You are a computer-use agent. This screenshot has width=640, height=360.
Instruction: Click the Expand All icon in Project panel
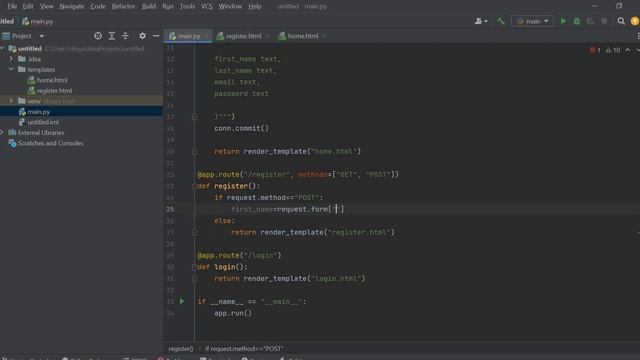[x=111, y=36]
